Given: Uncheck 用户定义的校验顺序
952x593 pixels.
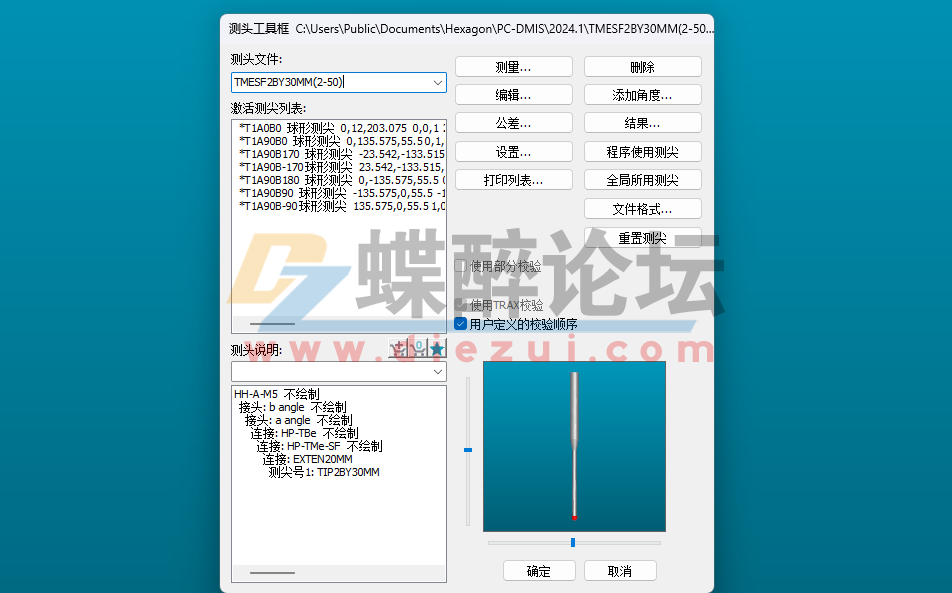Looking at the screenshot, I should point(460,323).
